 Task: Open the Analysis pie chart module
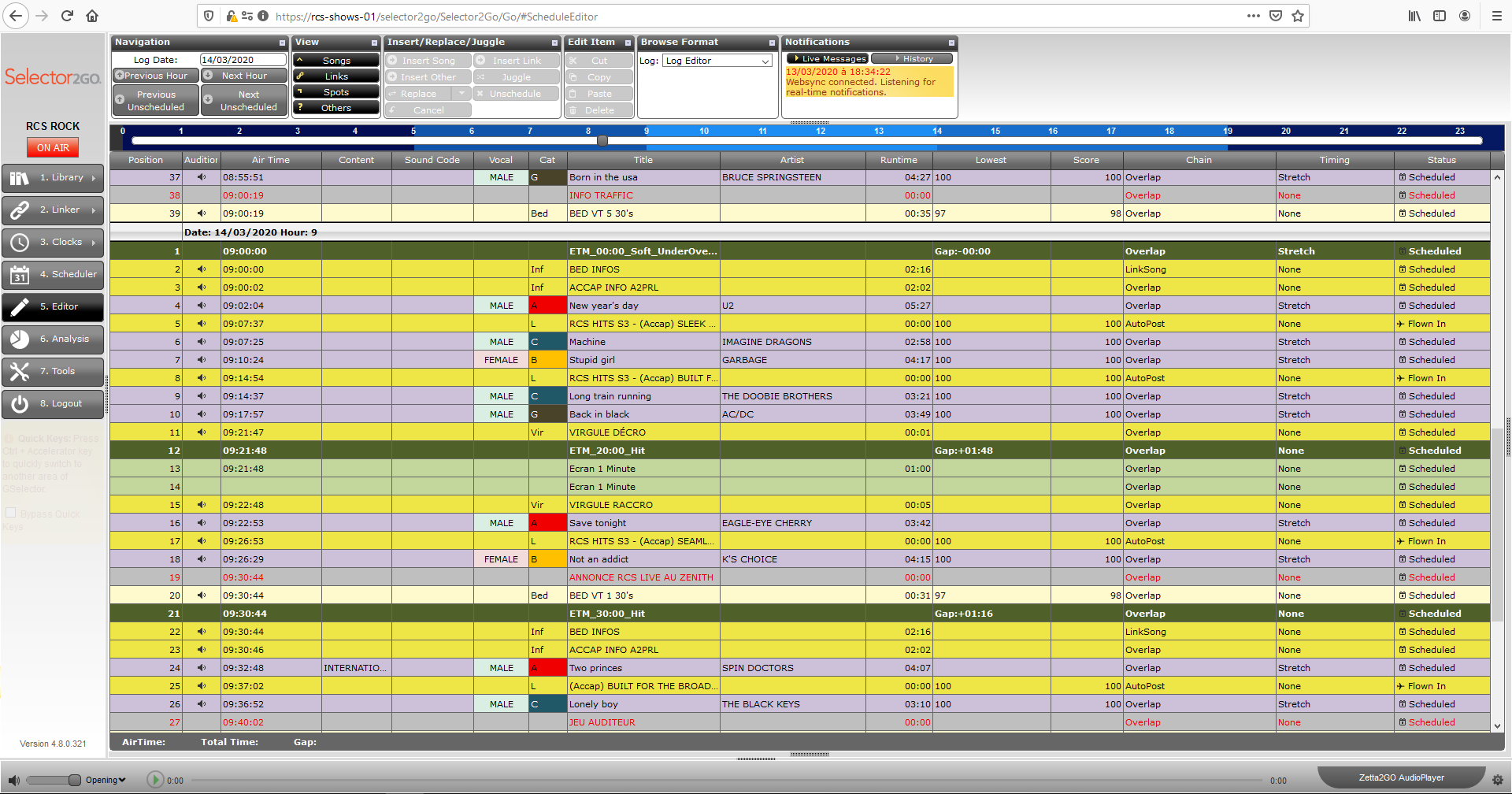click(x=53, y=339)
